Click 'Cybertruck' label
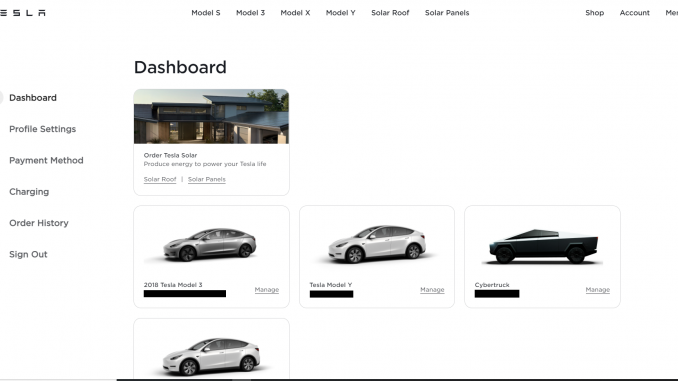 pyautogui.click(x=492, y=285)
